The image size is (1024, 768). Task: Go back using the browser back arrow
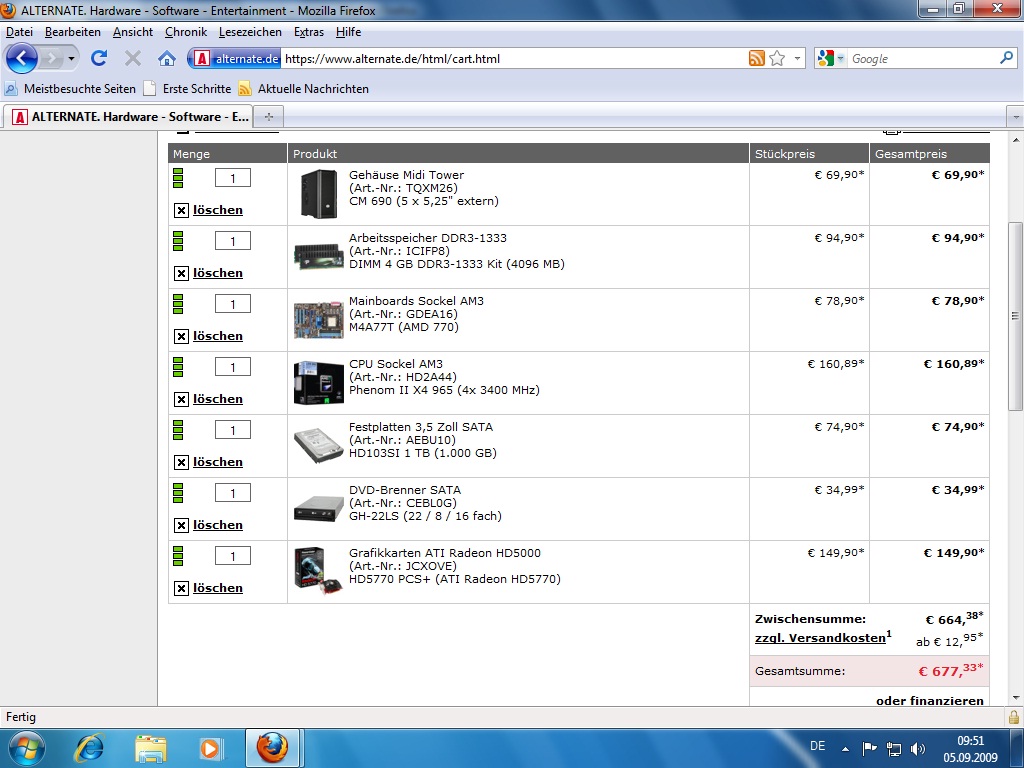click(22, 59)
